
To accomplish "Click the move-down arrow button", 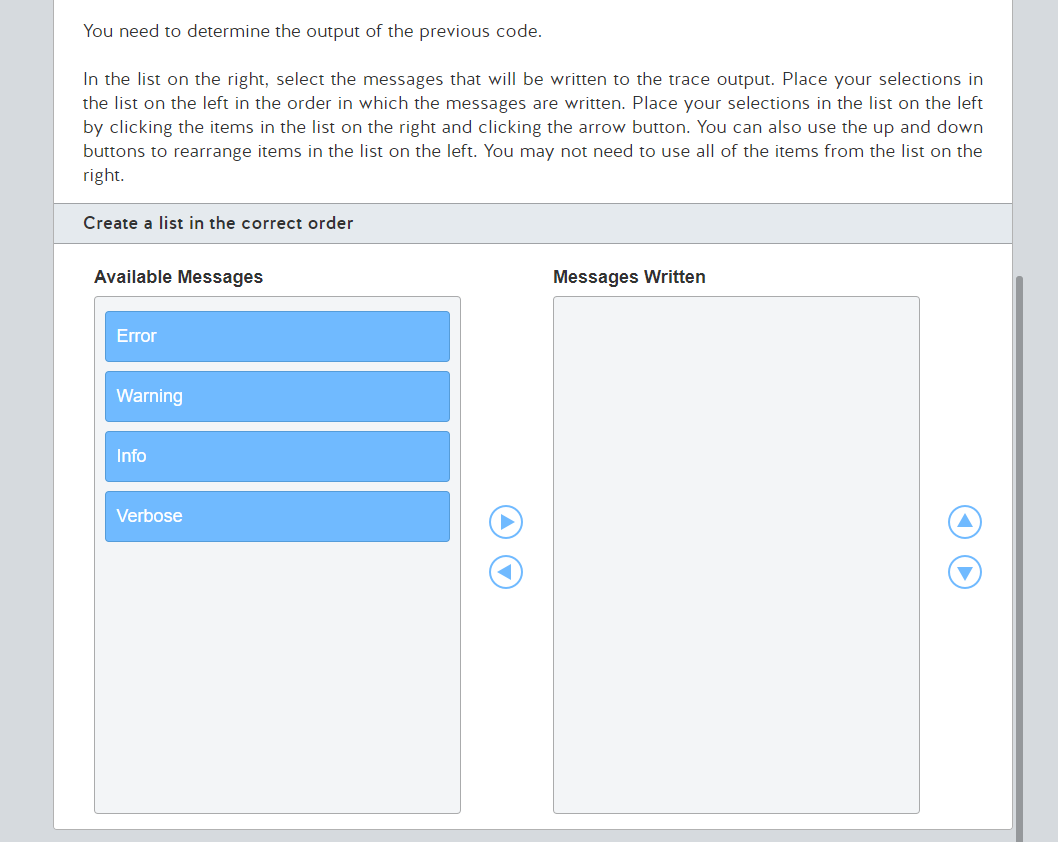I will [965, 572].
